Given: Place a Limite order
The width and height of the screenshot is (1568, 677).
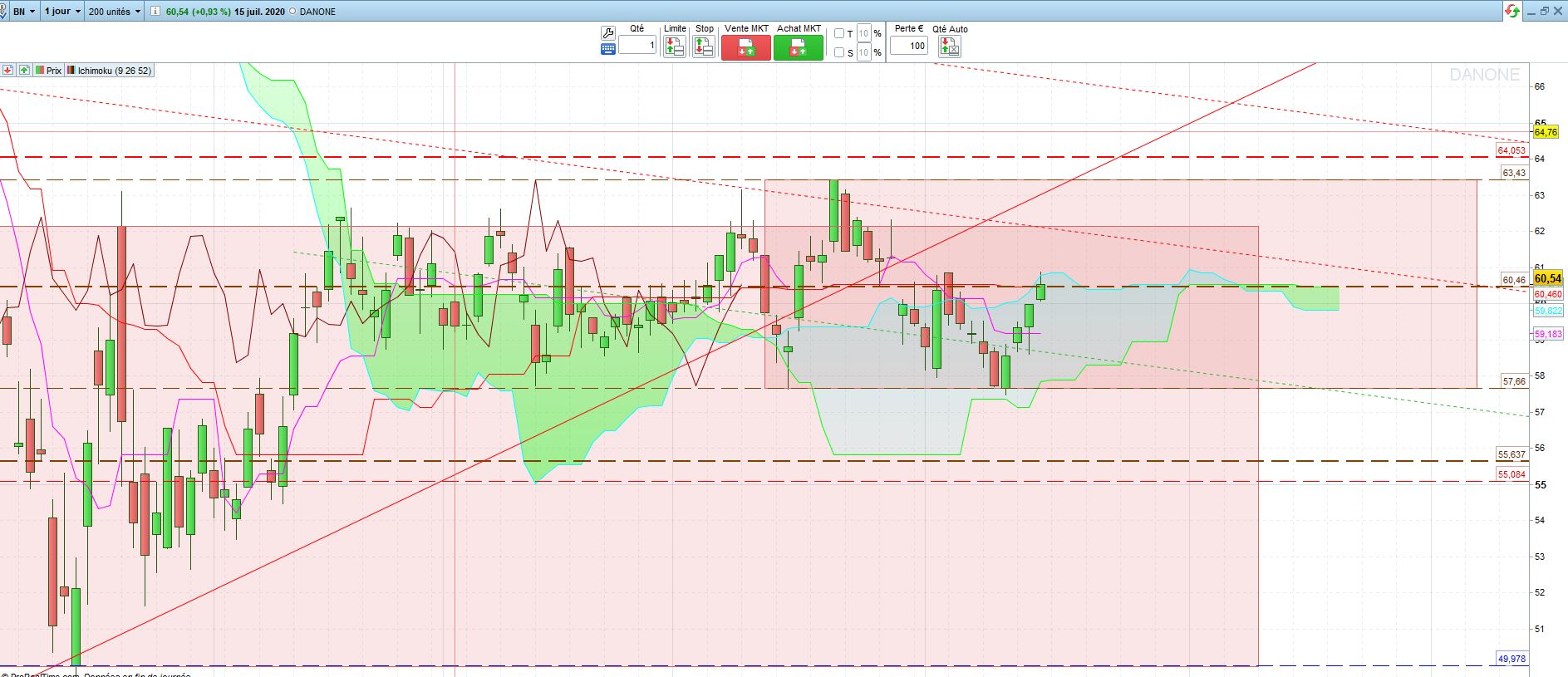Looking at the screenshot, I should [675, 47].
